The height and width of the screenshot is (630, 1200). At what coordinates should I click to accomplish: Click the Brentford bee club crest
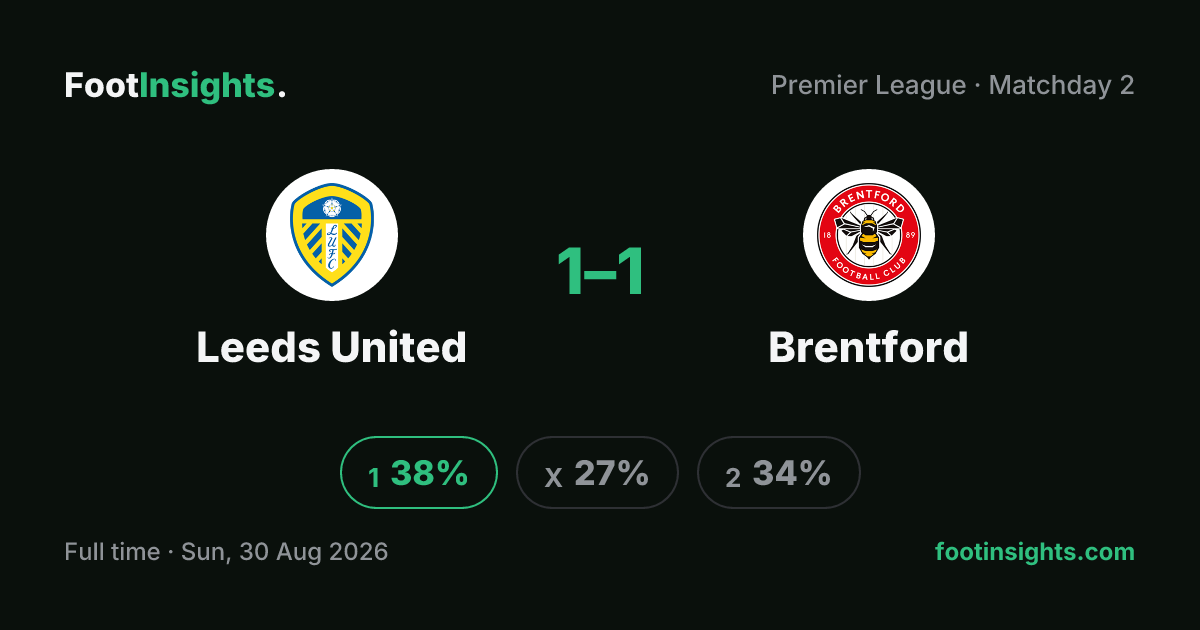tap(868, 235)
